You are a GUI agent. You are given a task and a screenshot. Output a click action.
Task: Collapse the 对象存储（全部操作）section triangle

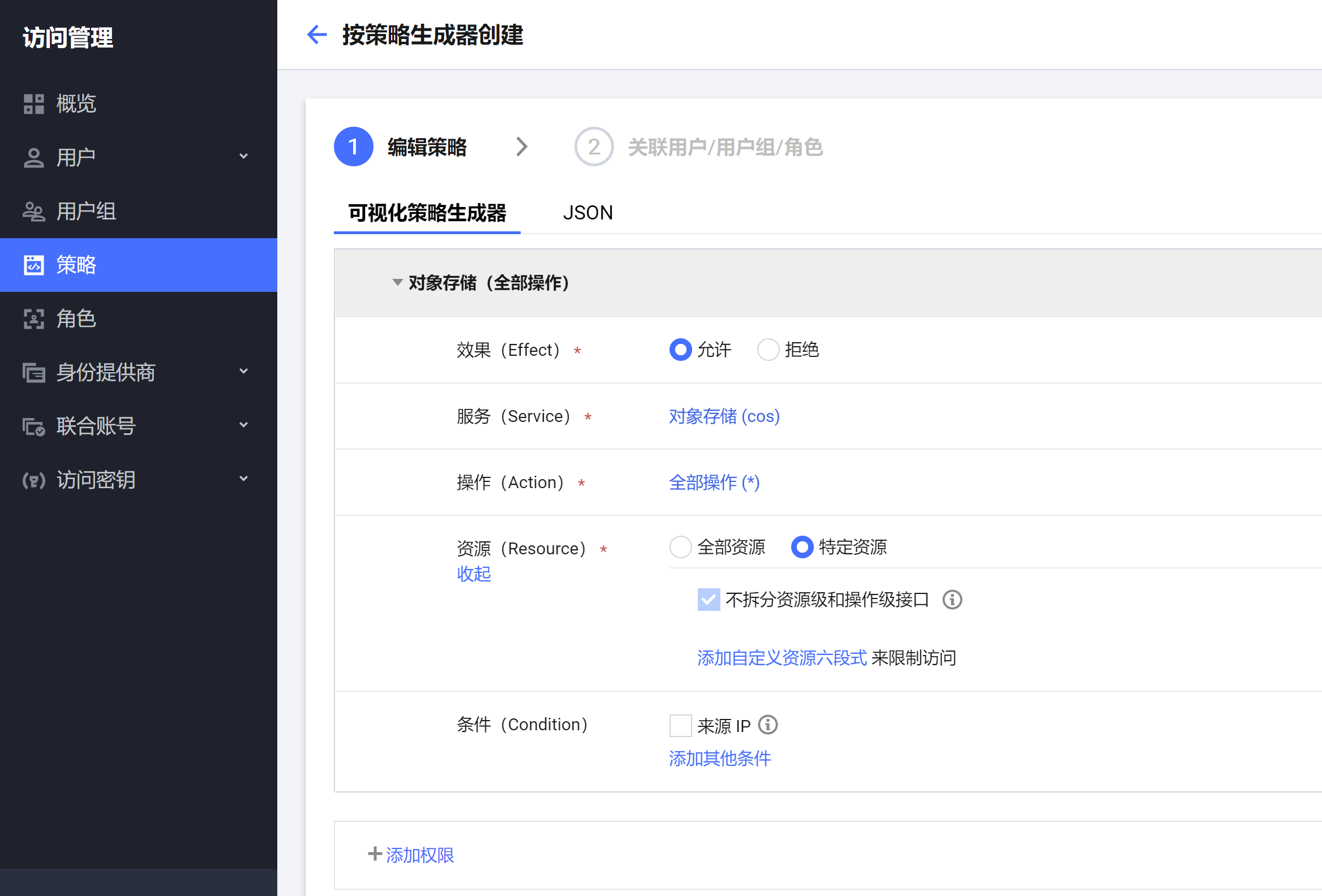click(398, 283)
